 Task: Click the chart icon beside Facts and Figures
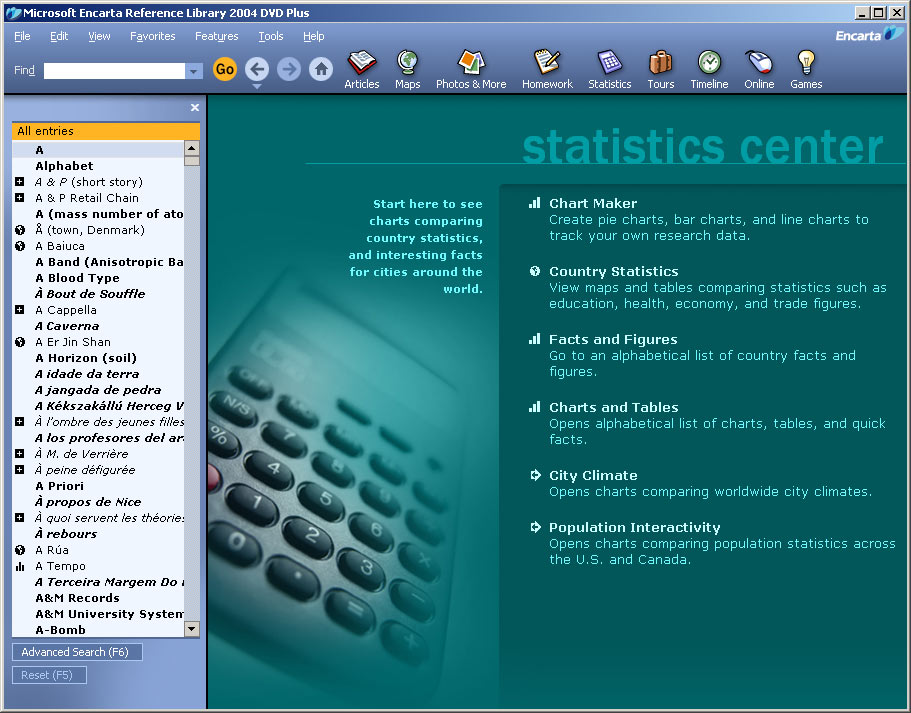coord(535,339)
